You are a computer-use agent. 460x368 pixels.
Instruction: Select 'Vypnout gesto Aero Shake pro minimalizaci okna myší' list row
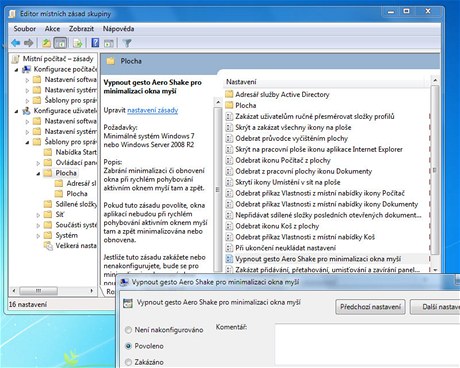pyautogui.click(x=327, y=259)
